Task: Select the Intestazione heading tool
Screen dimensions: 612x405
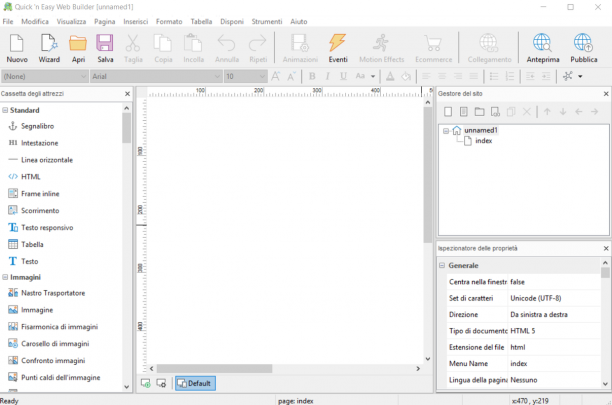Action: pyautogui.click(x=33, y=143)
